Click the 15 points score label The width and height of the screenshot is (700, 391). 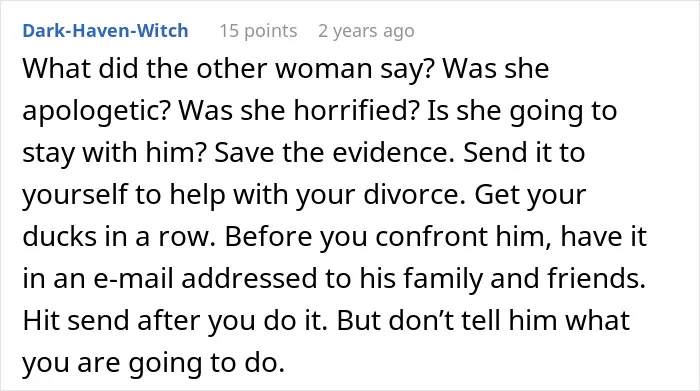258,31
